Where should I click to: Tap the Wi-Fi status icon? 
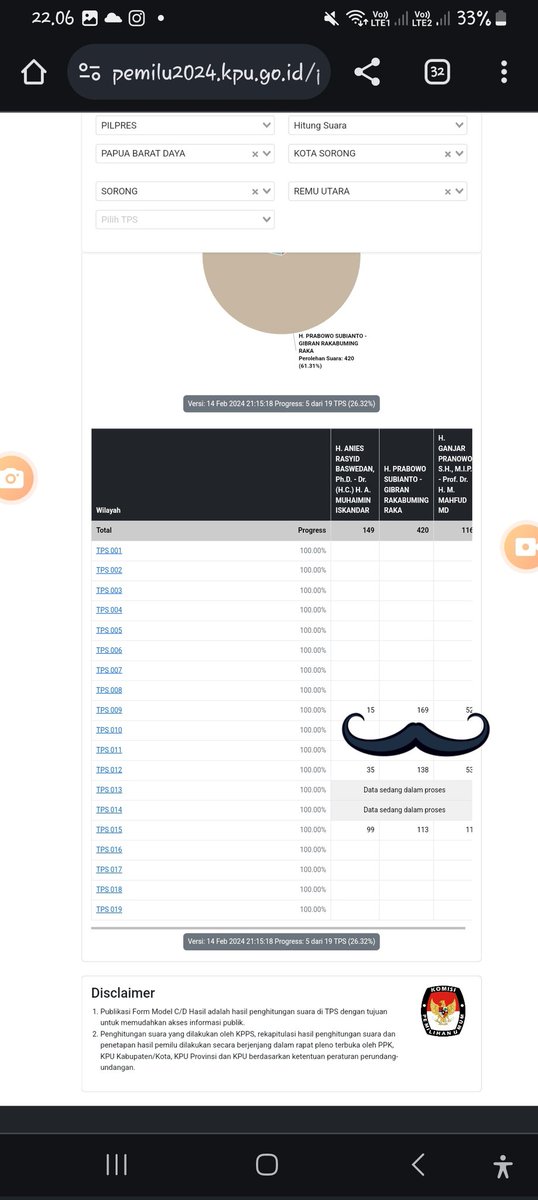tap(357, 18)
